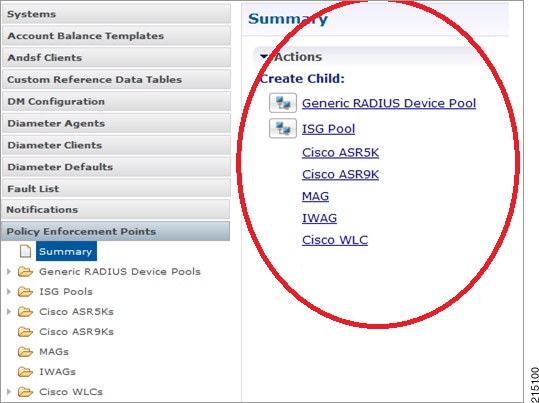Select the highlighted Summary tree node
This screenshot has height=403, width=539.
coord(66,251)
